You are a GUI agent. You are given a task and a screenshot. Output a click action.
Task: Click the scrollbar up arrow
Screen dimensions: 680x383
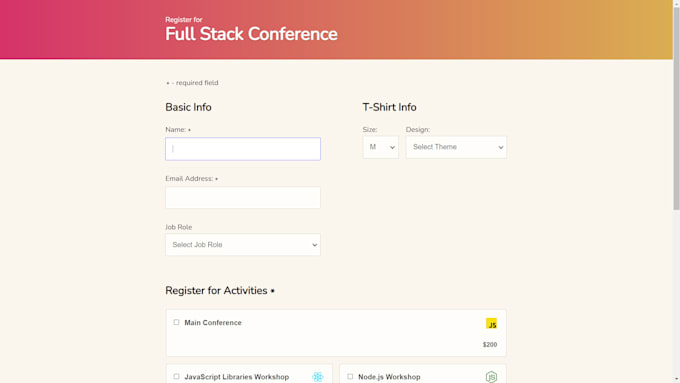[676, 3]
